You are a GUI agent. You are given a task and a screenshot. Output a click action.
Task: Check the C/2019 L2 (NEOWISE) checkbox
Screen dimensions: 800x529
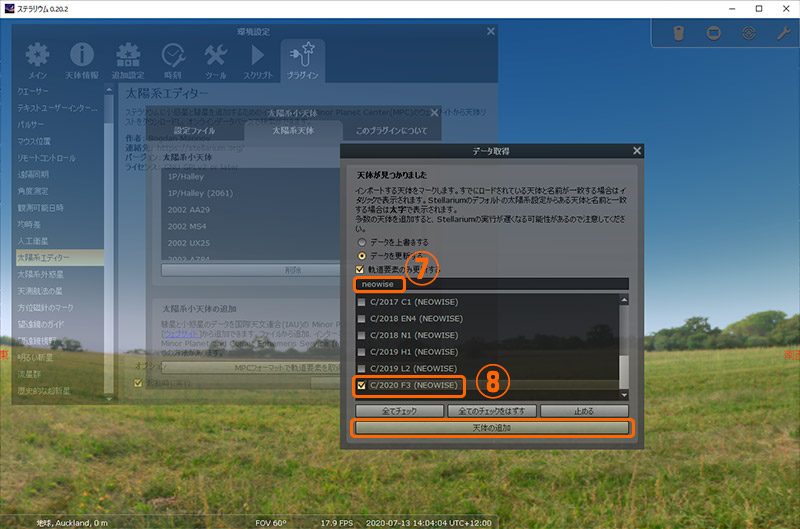coord(361,368)
